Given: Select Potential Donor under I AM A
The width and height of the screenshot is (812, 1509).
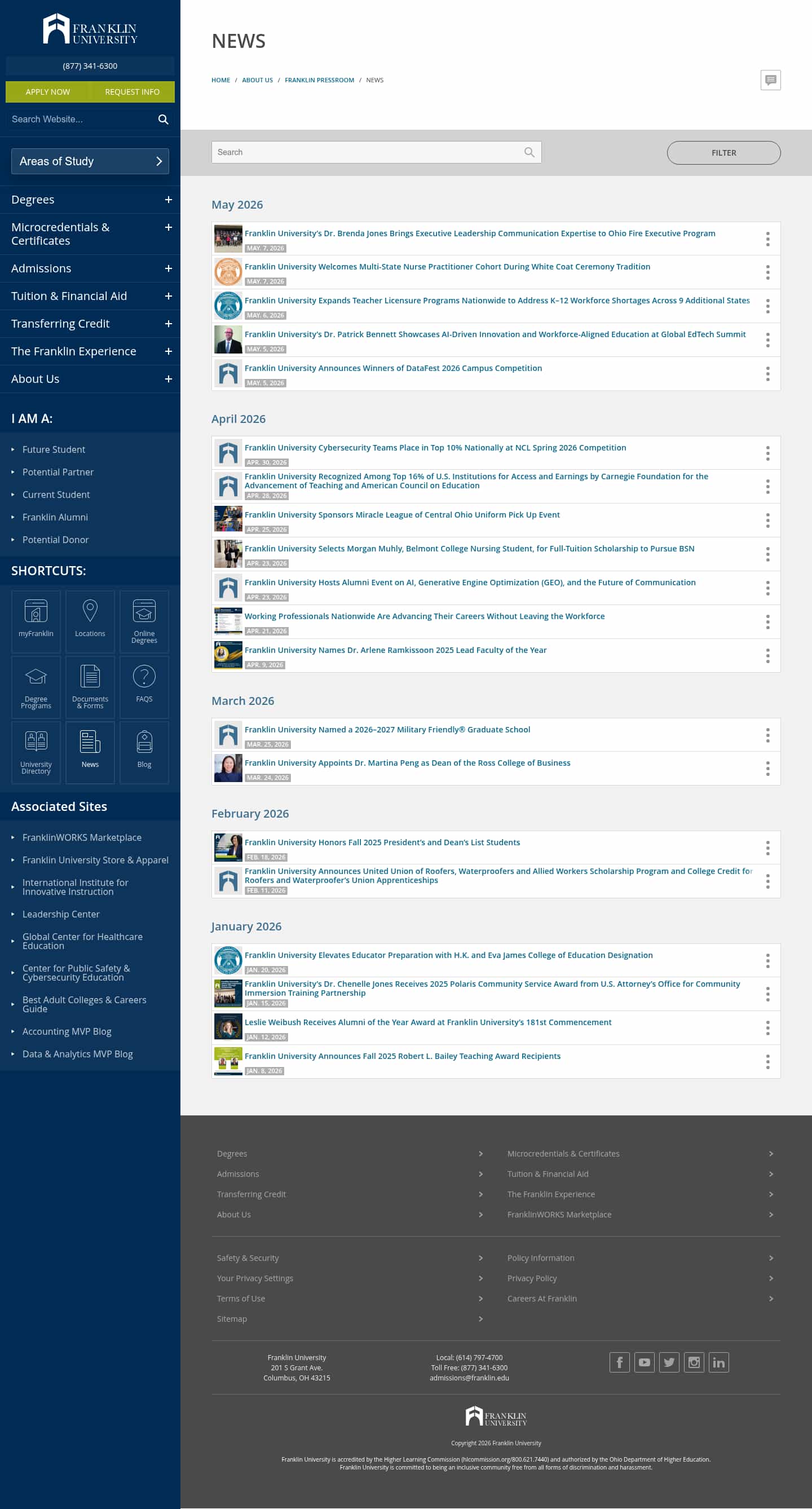Looking at the screenshot, I should click(x=56, y=540).
